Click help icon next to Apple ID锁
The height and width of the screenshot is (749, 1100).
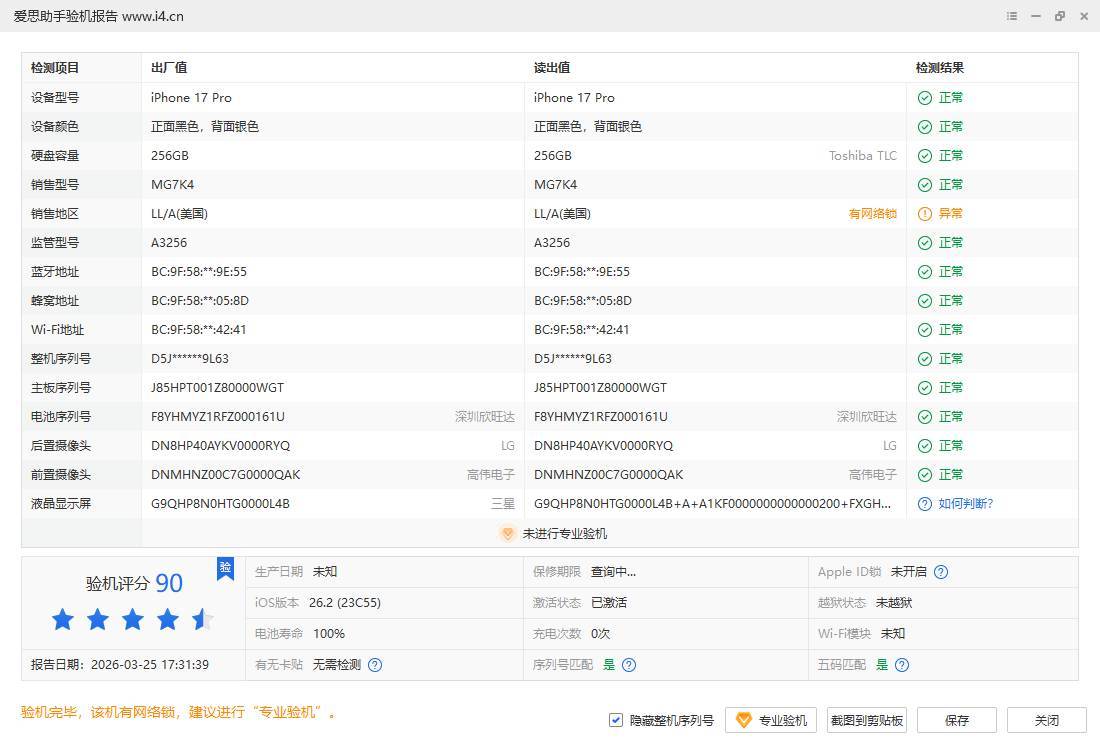940,572
